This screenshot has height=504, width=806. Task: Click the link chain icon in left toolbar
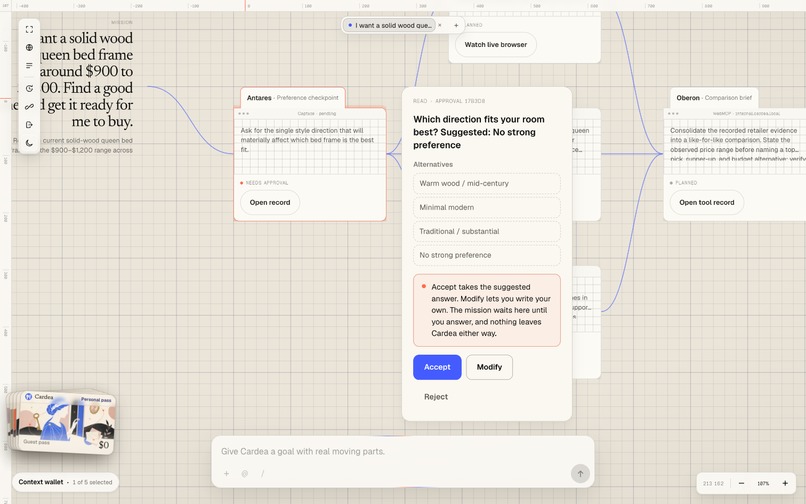(29, 106)
